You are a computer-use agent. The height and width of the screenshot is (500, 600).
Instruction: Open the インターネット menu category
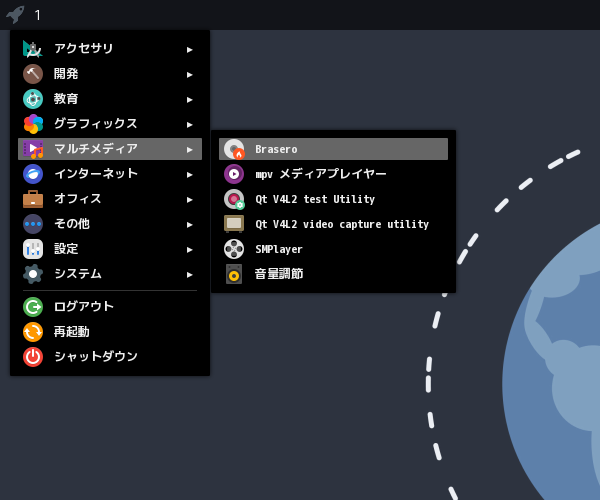(x=110, y=174)
